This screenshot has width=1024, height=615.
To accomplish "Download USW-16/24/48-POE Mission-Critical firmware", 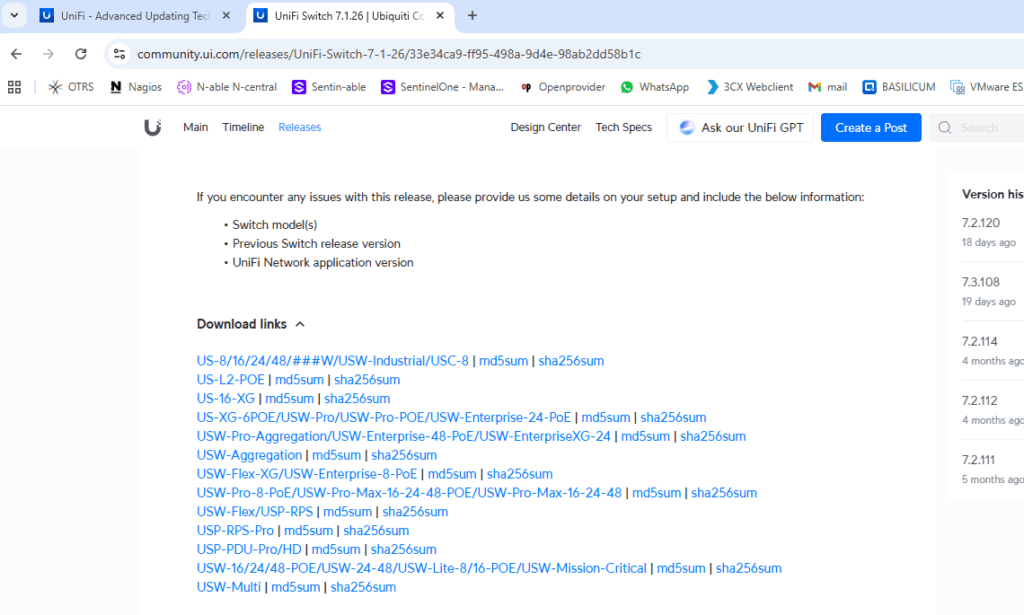I will point(421,569).
